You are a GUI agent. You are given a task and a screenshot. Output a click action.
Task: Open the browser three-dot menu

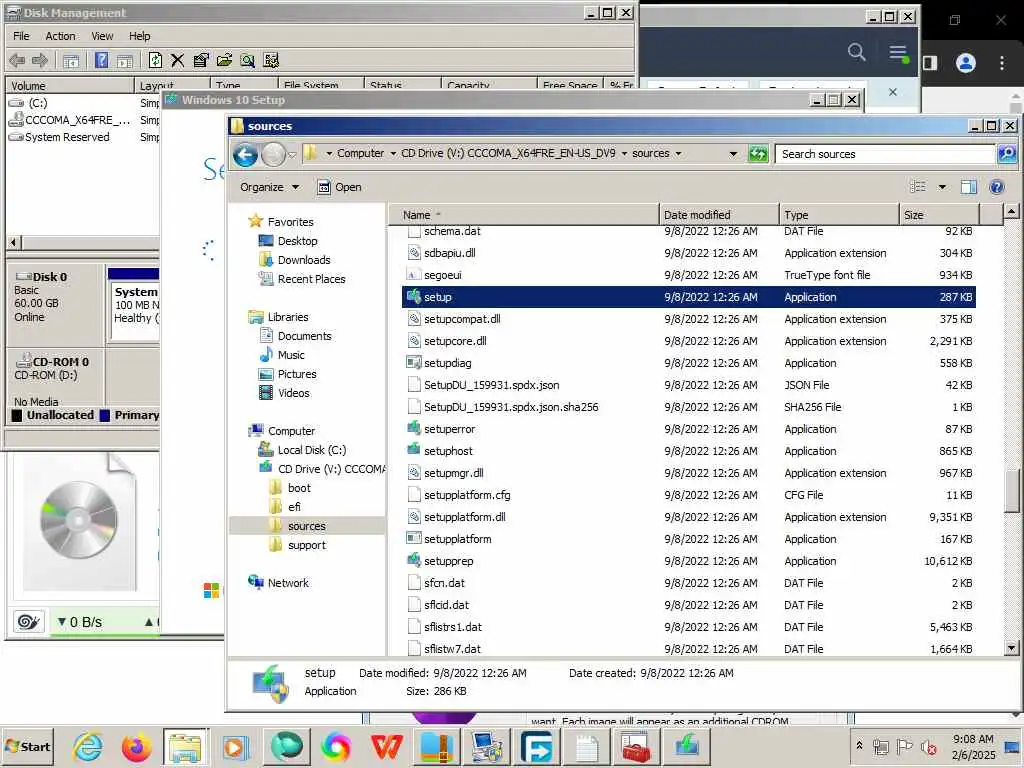tap(1002, 63)
